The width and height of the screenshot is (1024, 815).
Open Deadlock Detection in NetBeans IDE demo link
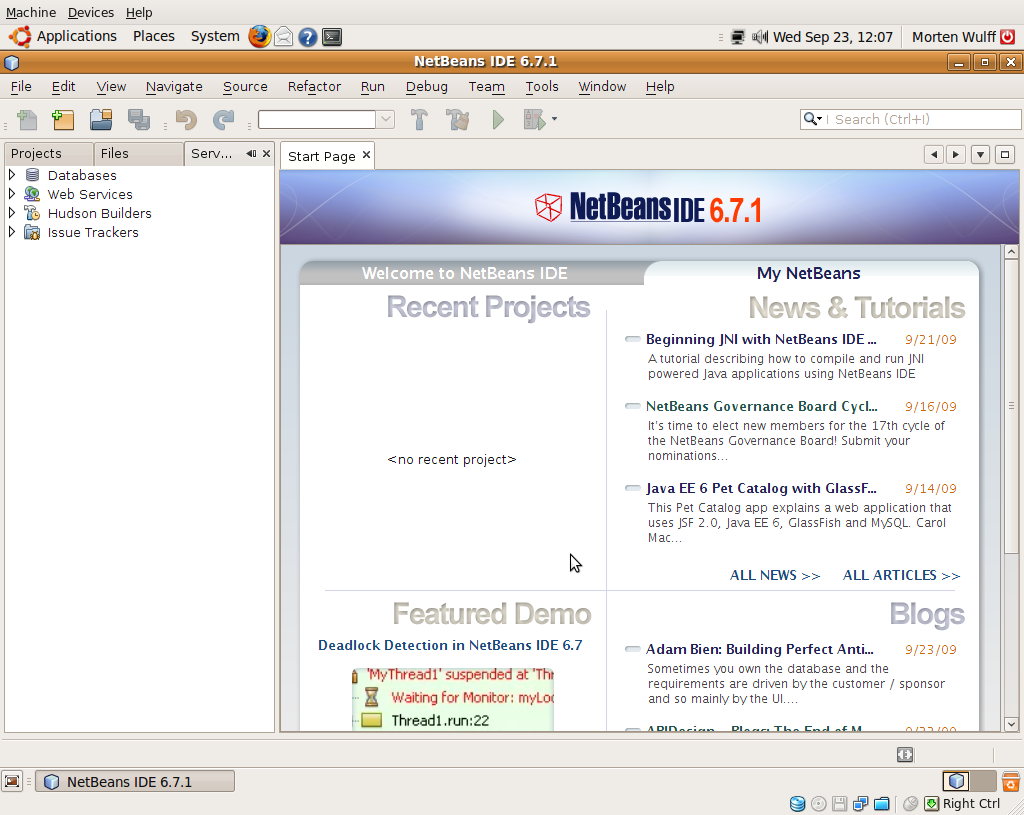point(450,645)
